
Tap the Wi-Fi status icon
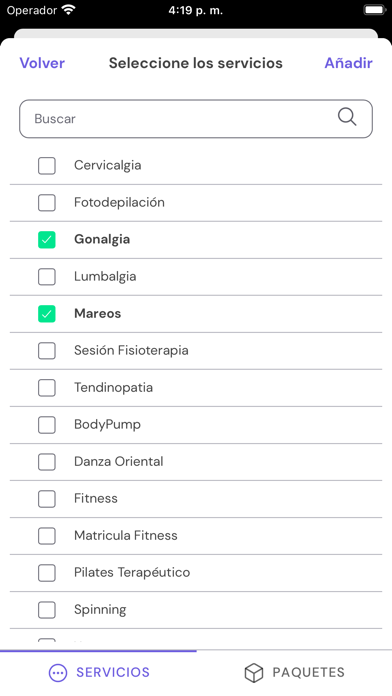69,10
